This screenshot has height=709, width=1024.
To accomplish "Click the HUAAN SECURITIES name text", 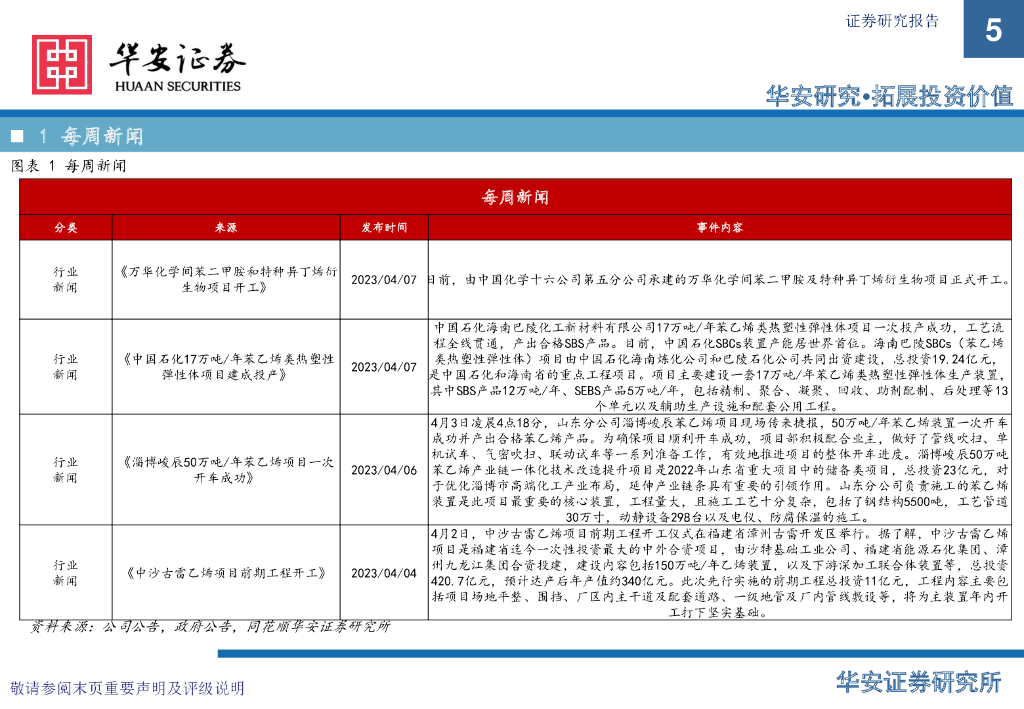I will 178,86.
